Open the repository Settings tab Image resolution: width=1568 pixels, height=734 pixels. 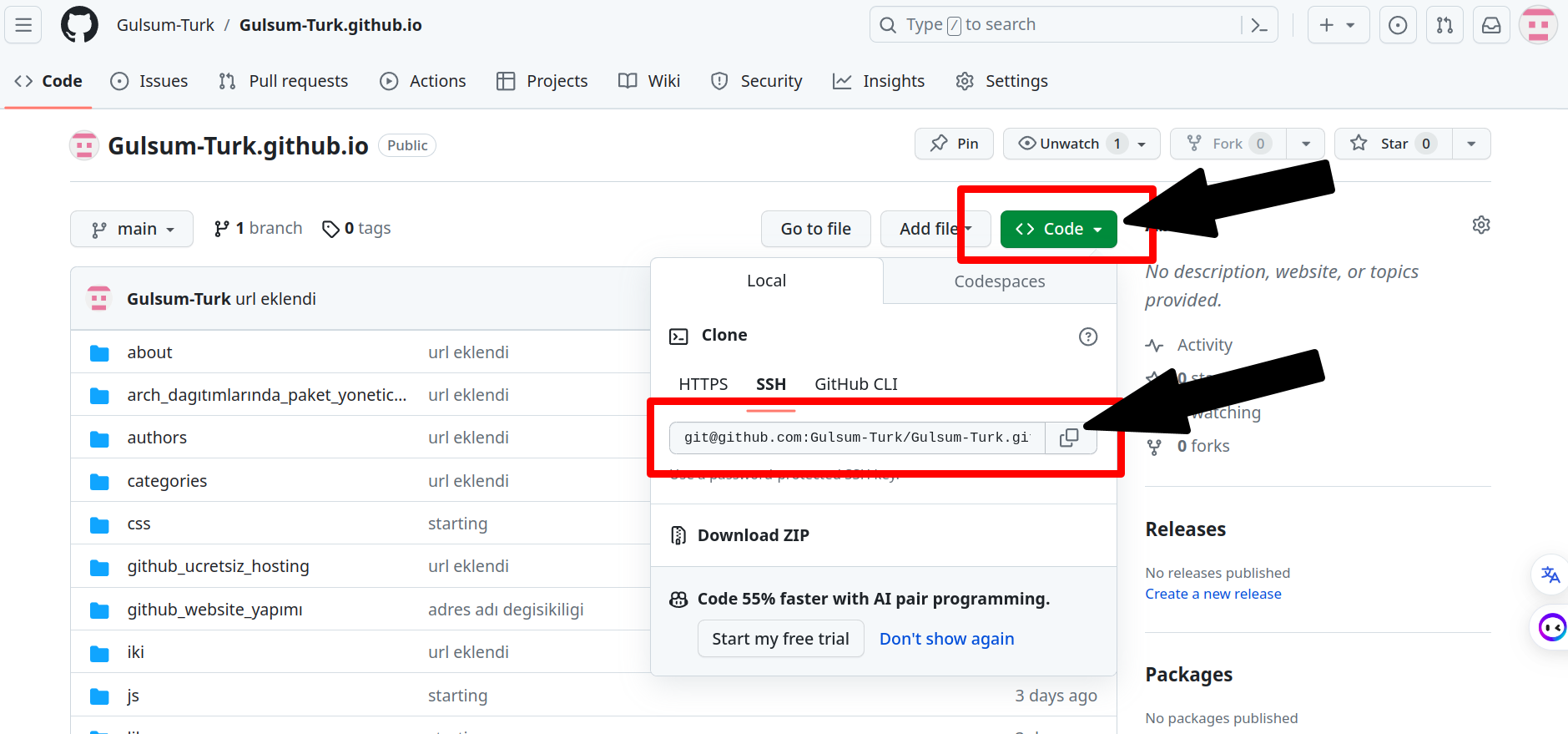1001,81
